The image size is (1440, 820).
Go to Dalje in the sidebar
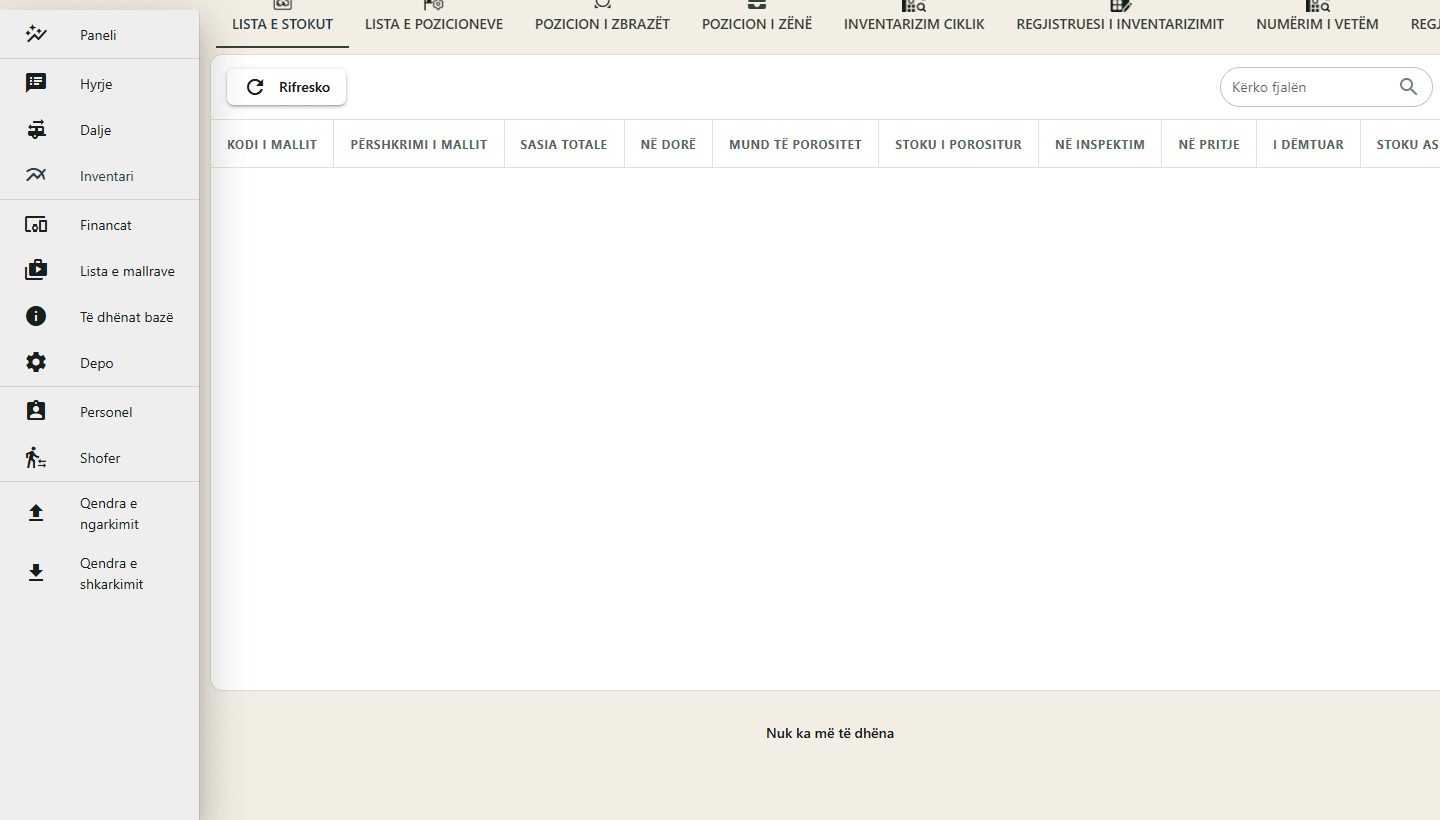coord(100,129)
